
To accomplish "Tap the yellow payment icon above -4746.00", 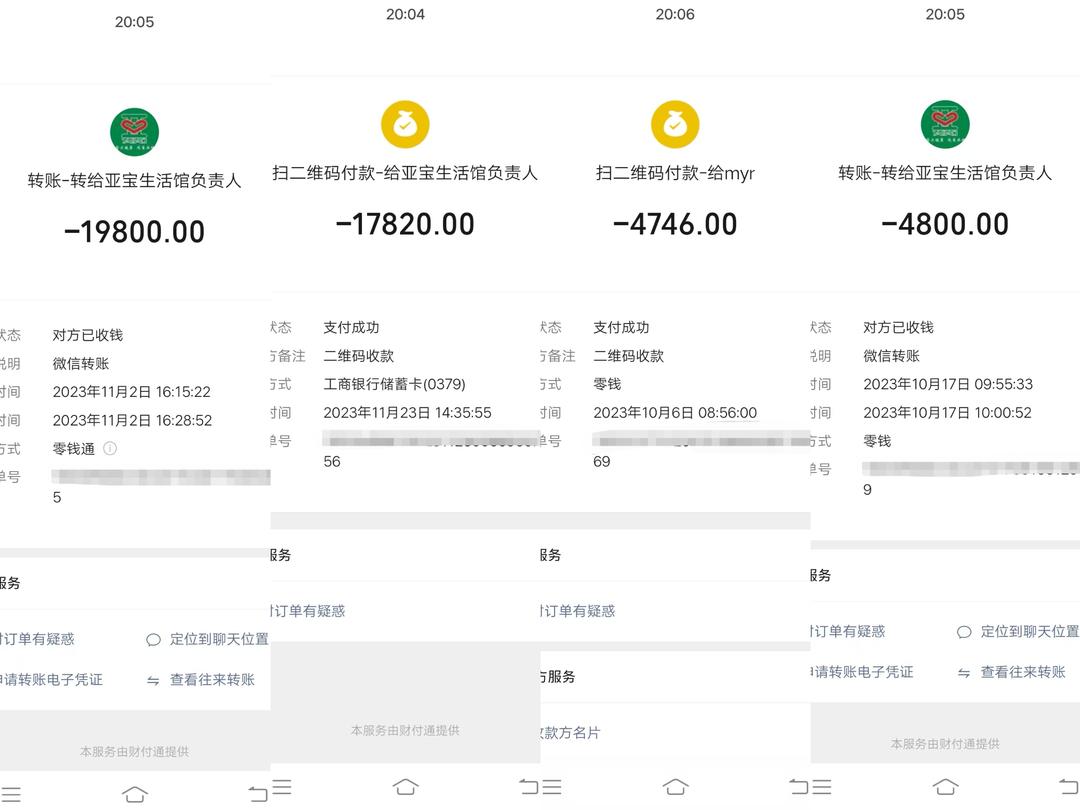I will click(x=675, y=125).
